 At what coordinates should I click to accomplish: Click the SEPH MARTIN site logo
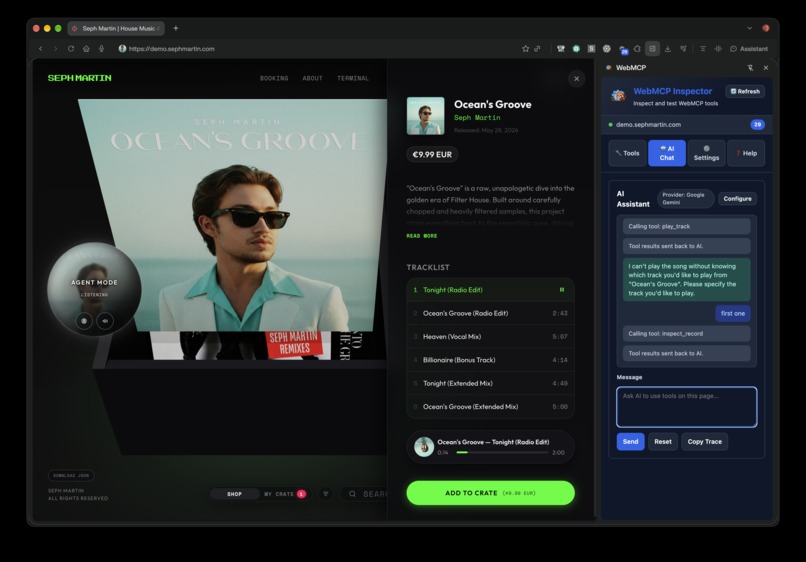(x=80, y=78)
